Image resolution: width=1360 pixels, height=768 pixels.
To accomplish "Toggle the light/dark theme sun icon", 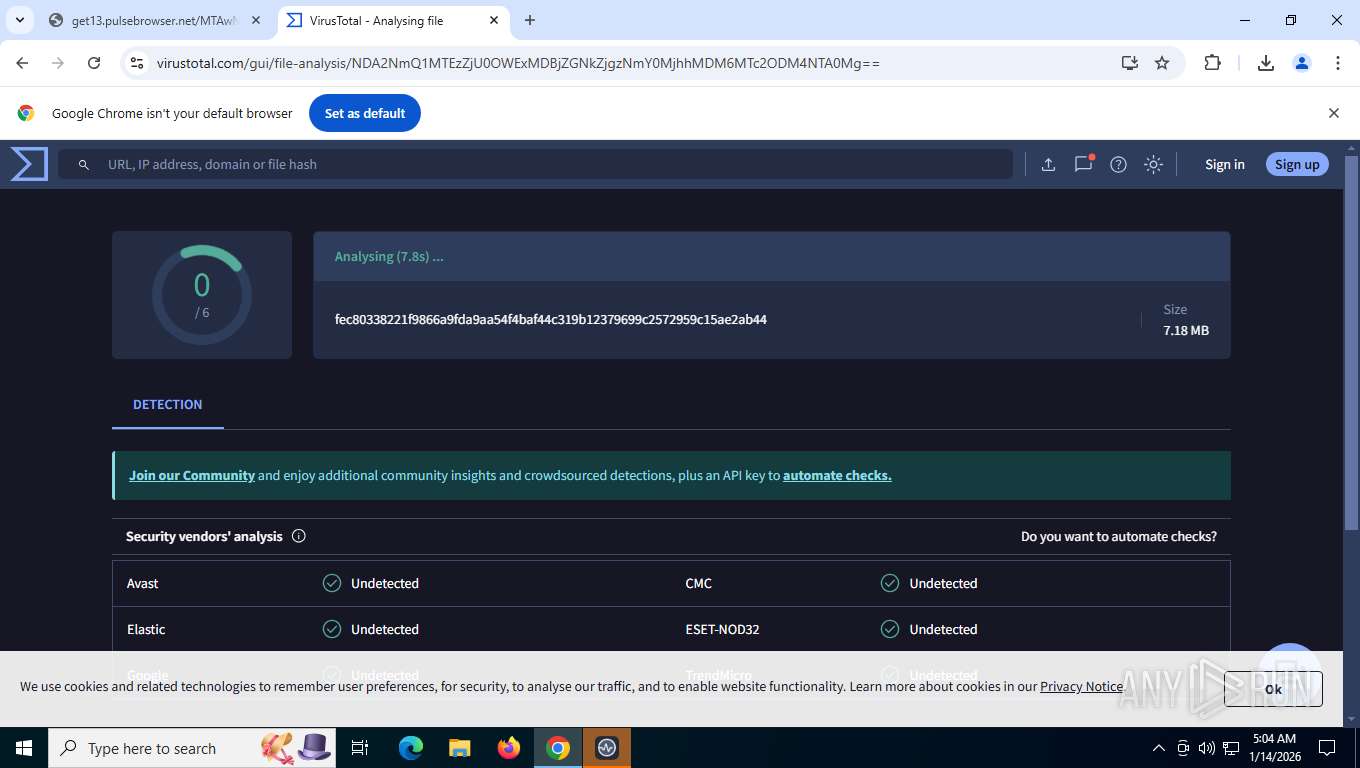I will point(1153,165).
